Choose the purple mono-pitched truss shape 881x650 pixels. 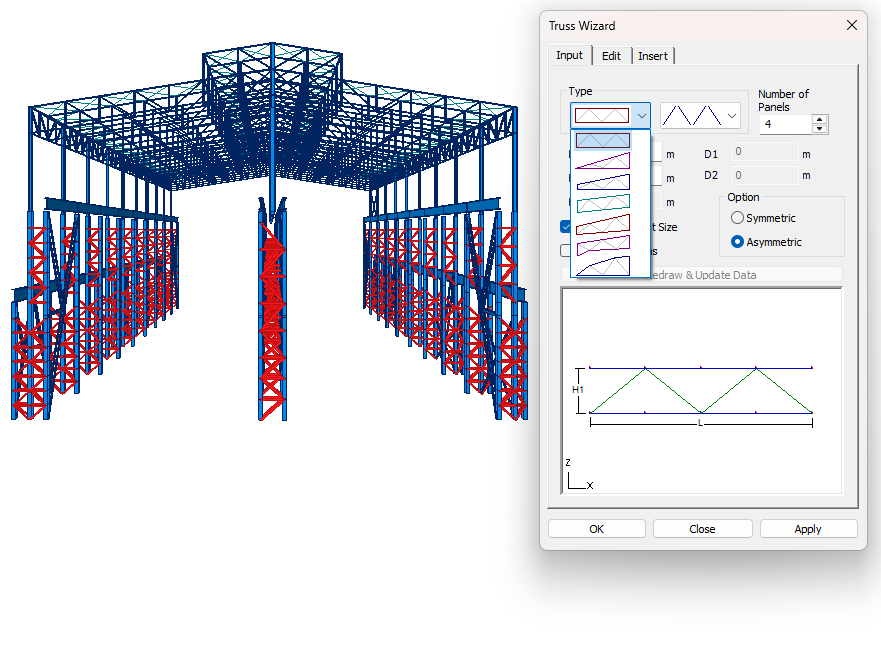(x=604, y=161)
